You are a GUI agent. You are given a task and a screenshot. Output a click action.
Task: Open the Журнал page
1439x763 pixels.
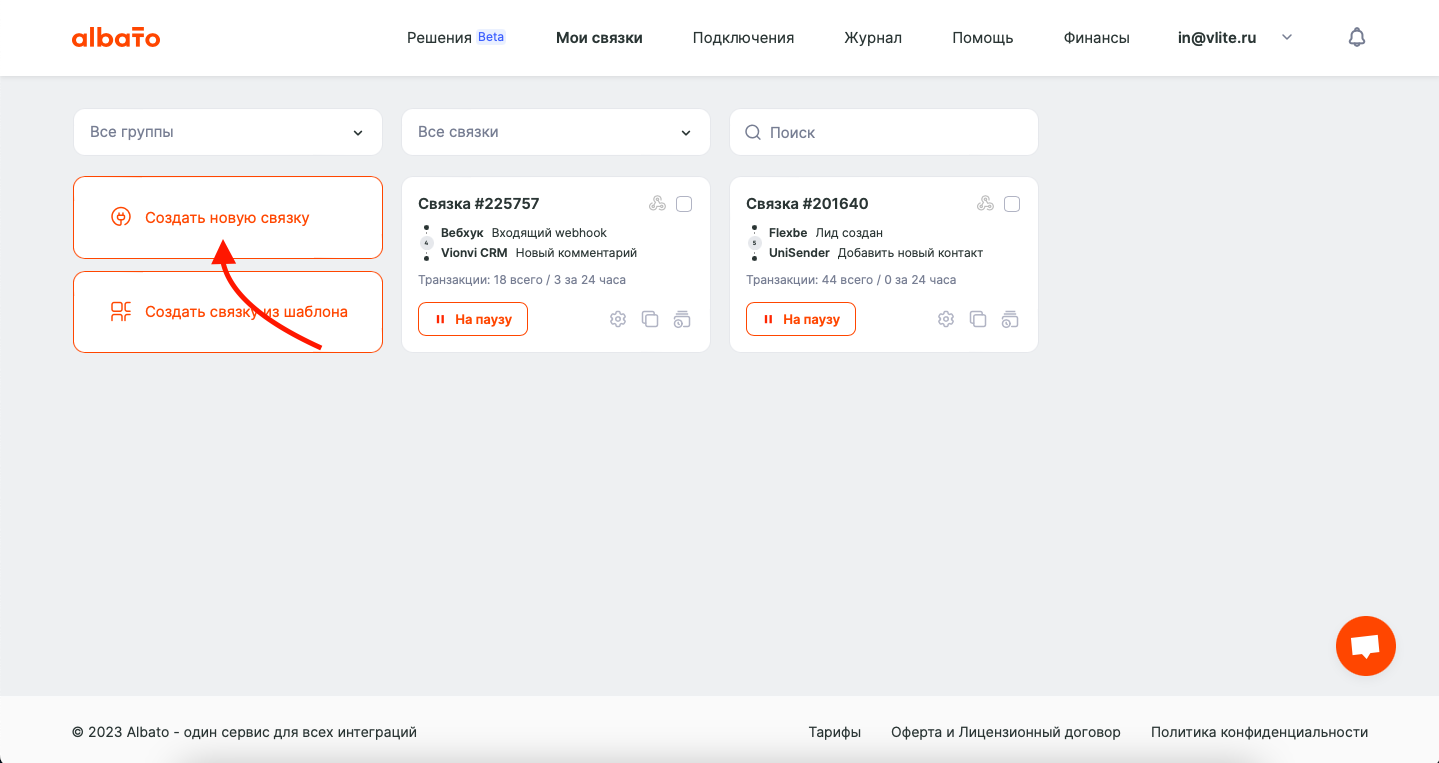(873, 38)
